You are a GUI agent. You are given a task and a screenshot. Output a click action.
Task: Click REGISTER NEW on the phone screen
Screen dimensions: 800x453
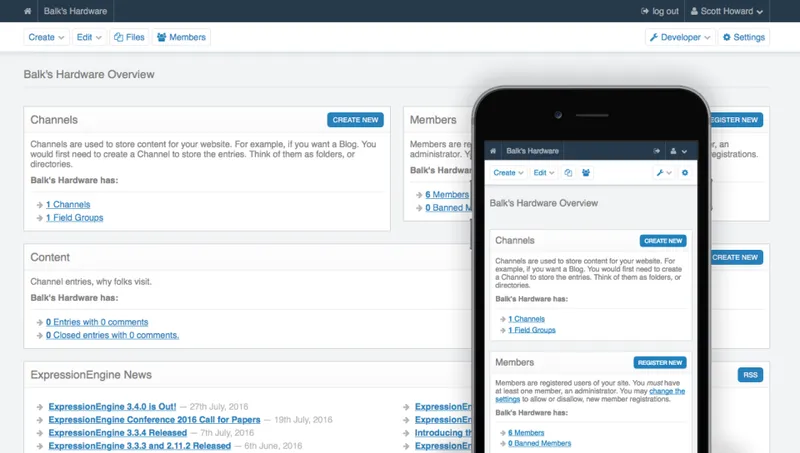[660, 363]
